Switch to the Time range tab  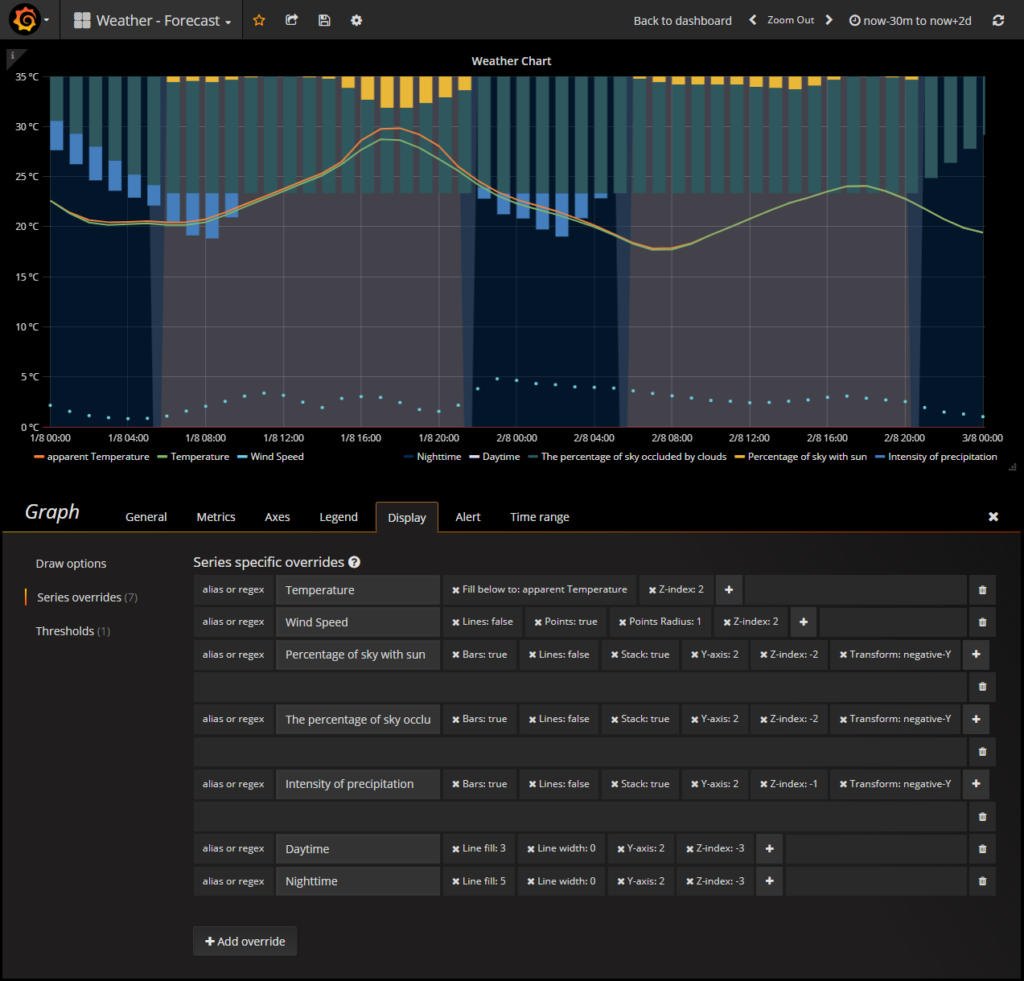(x=539, y=517)
